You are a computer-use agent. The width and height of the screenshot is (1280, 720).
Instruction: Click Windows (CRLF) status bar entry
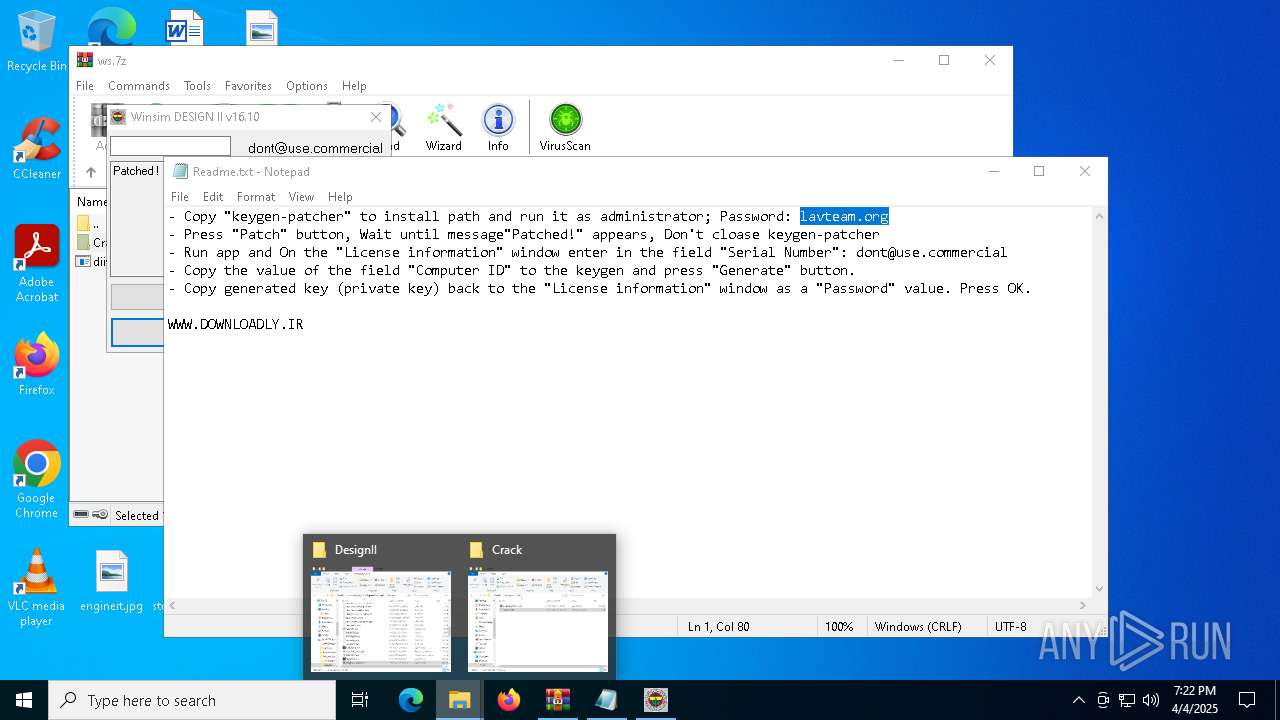coord(918,627)
